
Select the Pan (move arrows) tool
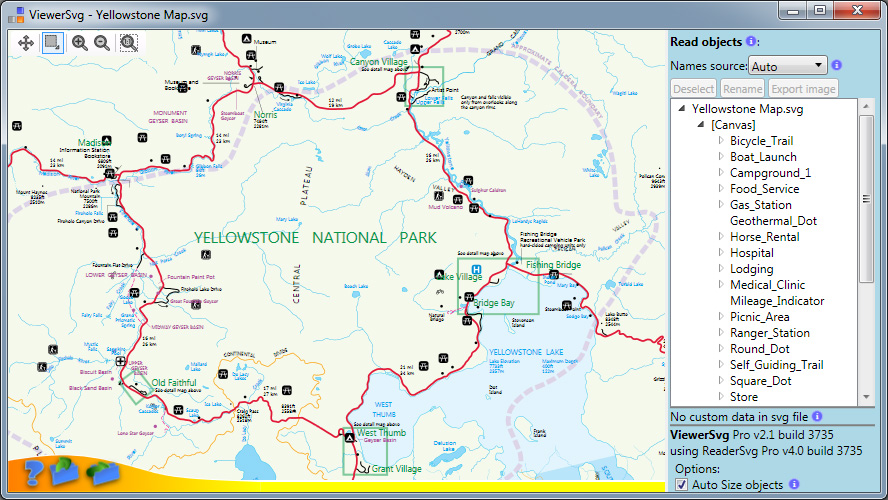tap(26, 43)
